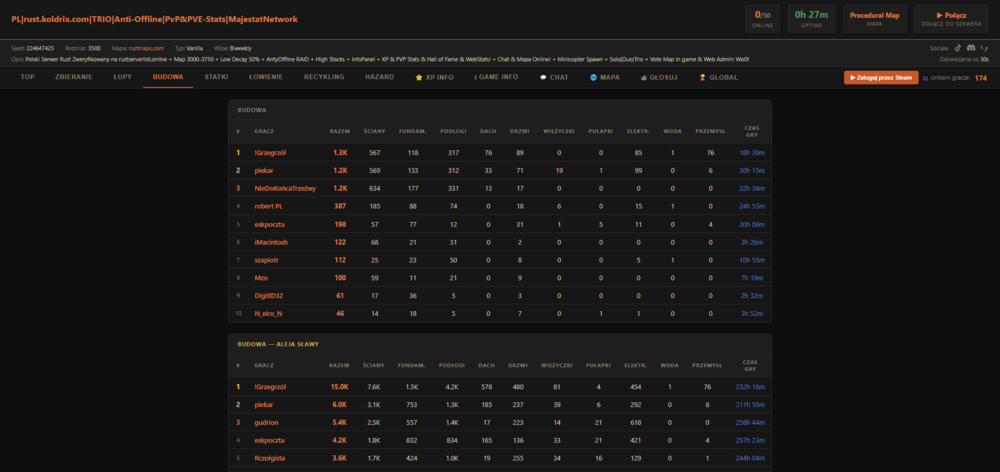Screen dimensions: 1000x472
Task: Open the CHAT tab
Action: [554, 77]
